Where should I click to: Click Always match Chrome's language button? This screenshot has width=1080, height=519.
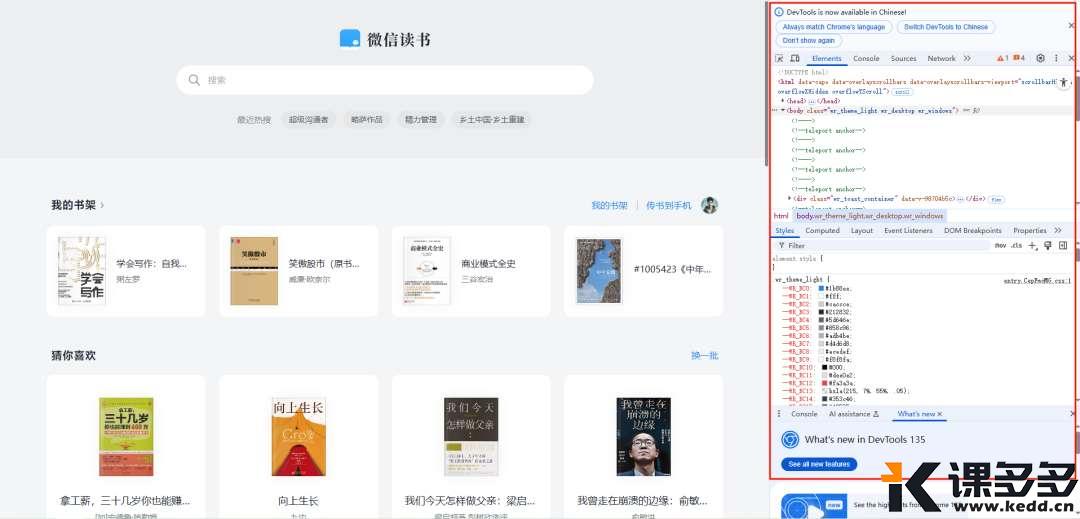pos(833,27)
